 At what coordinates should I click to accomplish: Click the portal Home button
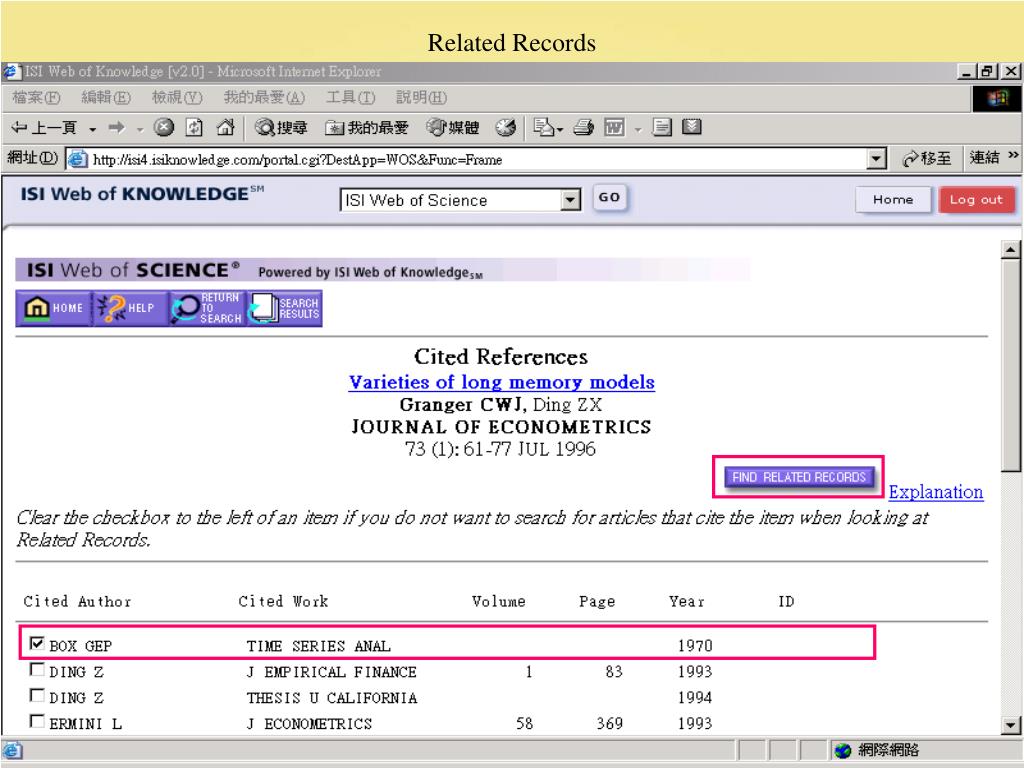coord(893,200)
